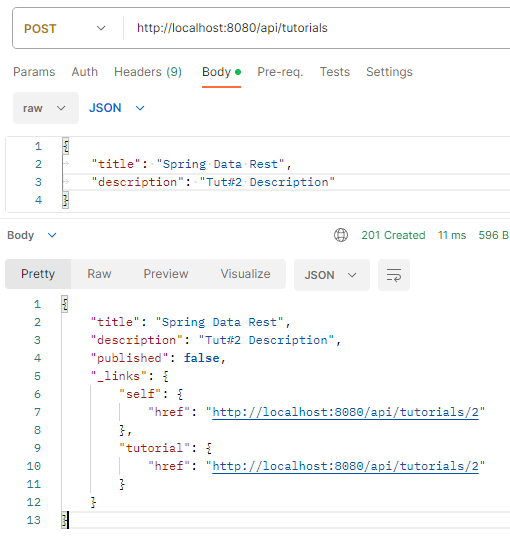Open the Headers (9) tab

coord(148,72)
